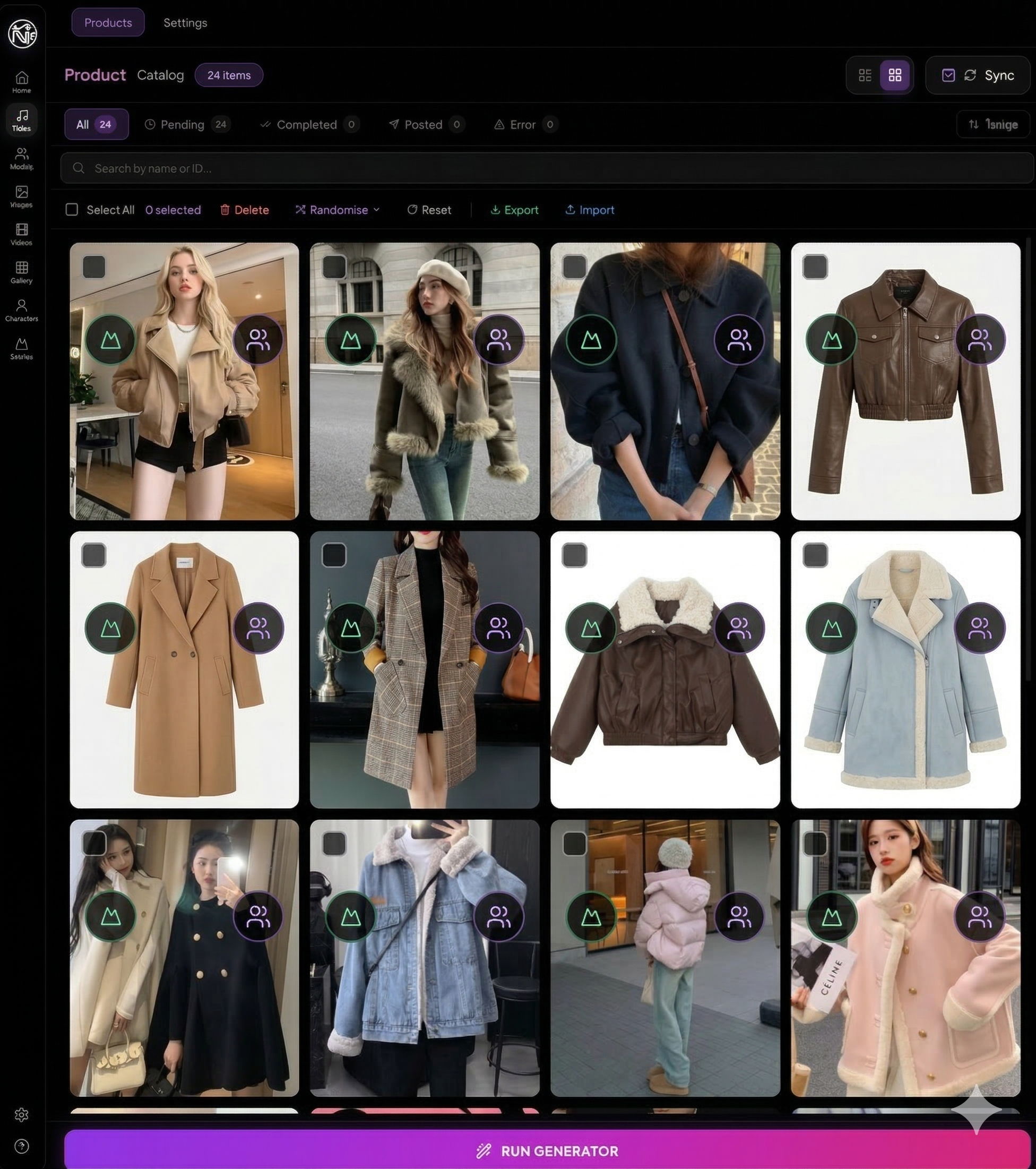Check the navy wool jacket card checkbox
The image size is (1036, 1169).
(575, 267)
